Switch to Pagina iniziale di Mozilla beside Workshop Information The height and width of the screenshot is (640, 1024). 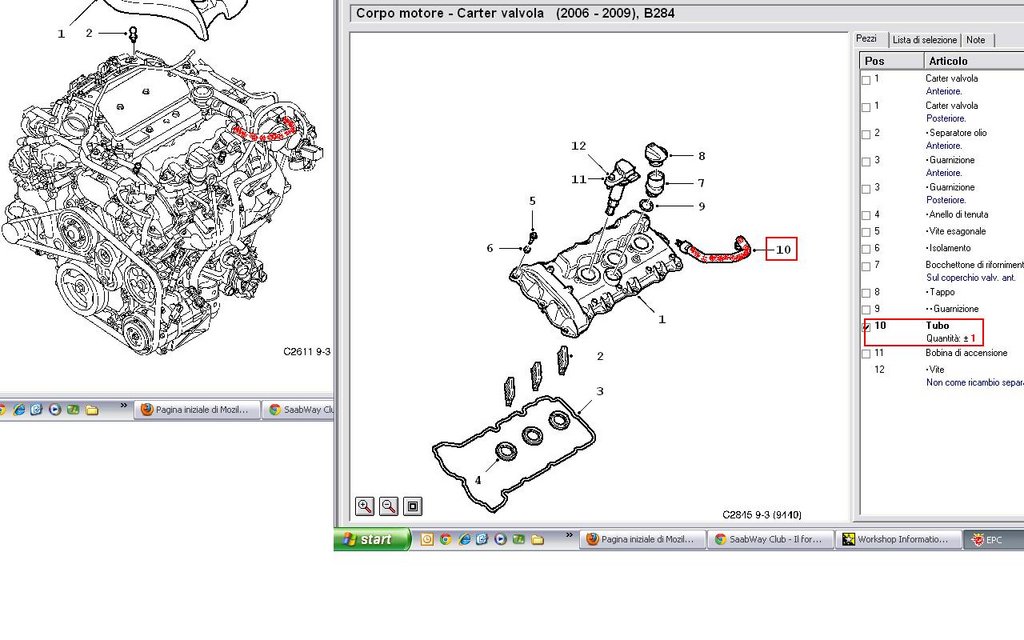tap(642, 539)
